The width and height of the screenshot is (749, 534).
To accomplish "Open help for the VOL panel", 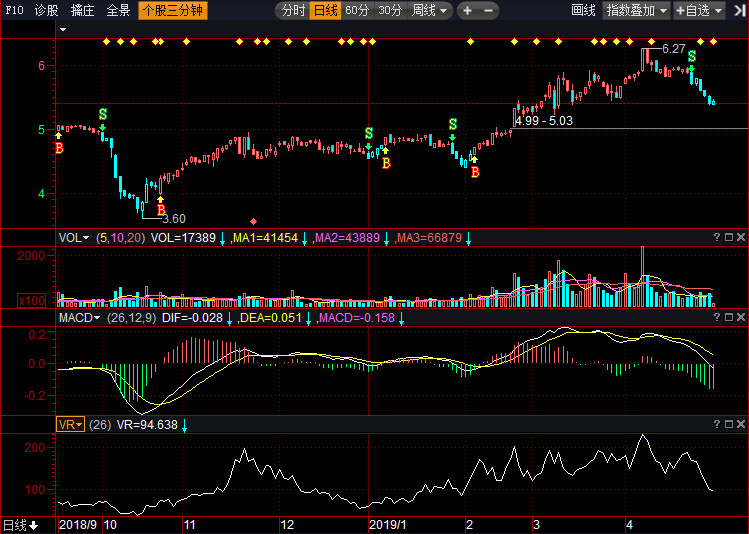I will (717, 237).
